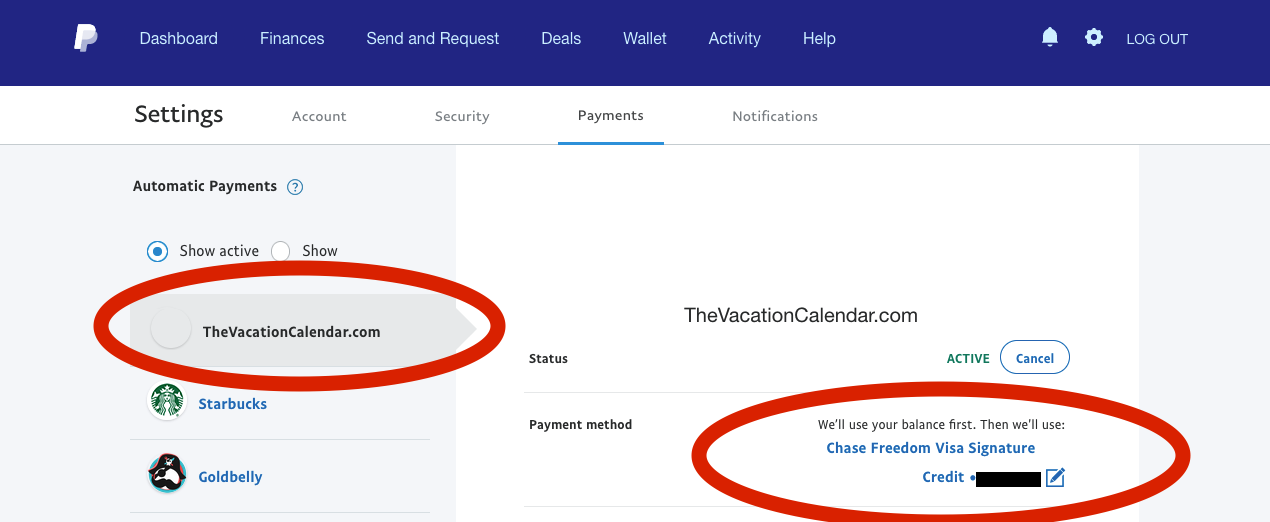Edit payment method with pencil icon
1270x522 pixels.
tap(1055, 477)
